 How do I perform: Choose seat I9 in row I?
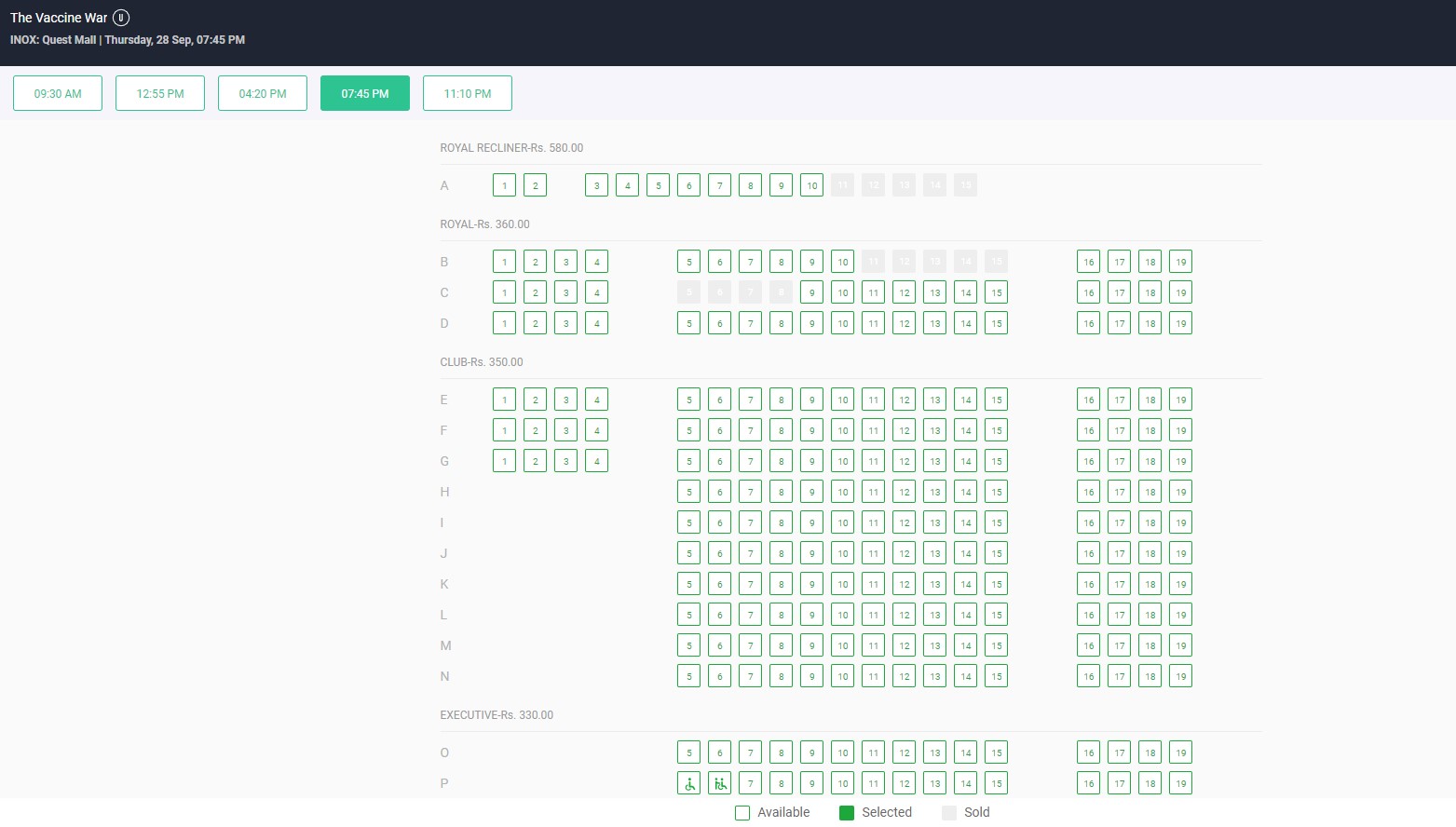pos(811,522)
